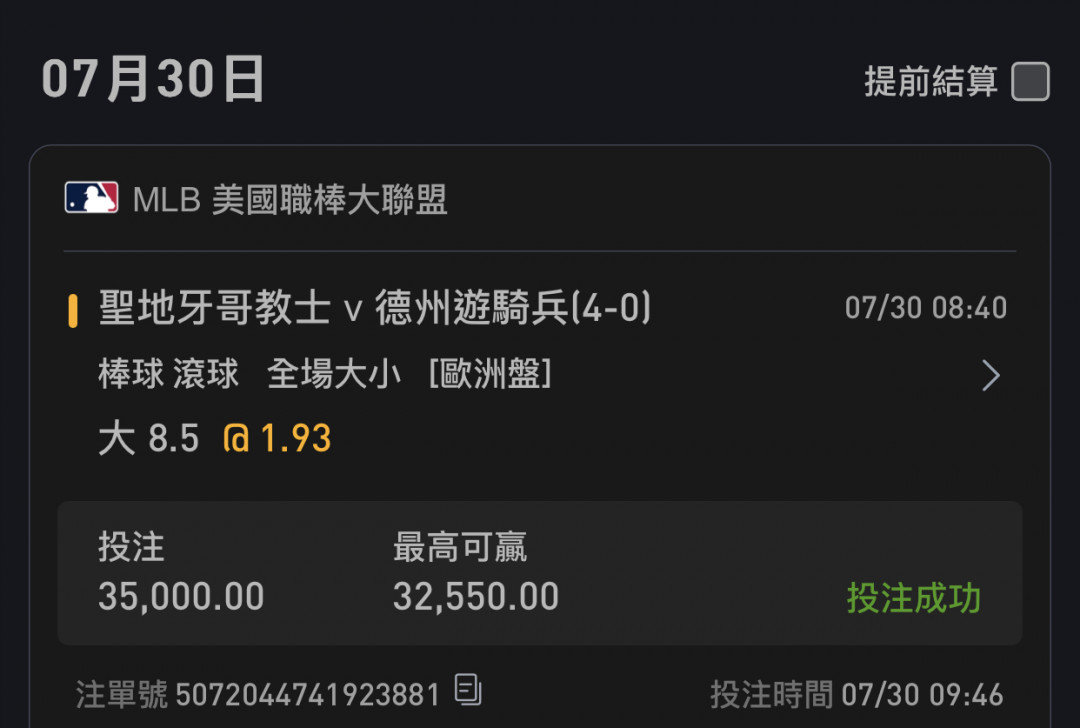This screenshot has width=1080, height=728.
Task: Tick the 提前結算 checkbox
Action: (x=1030, y=81)
